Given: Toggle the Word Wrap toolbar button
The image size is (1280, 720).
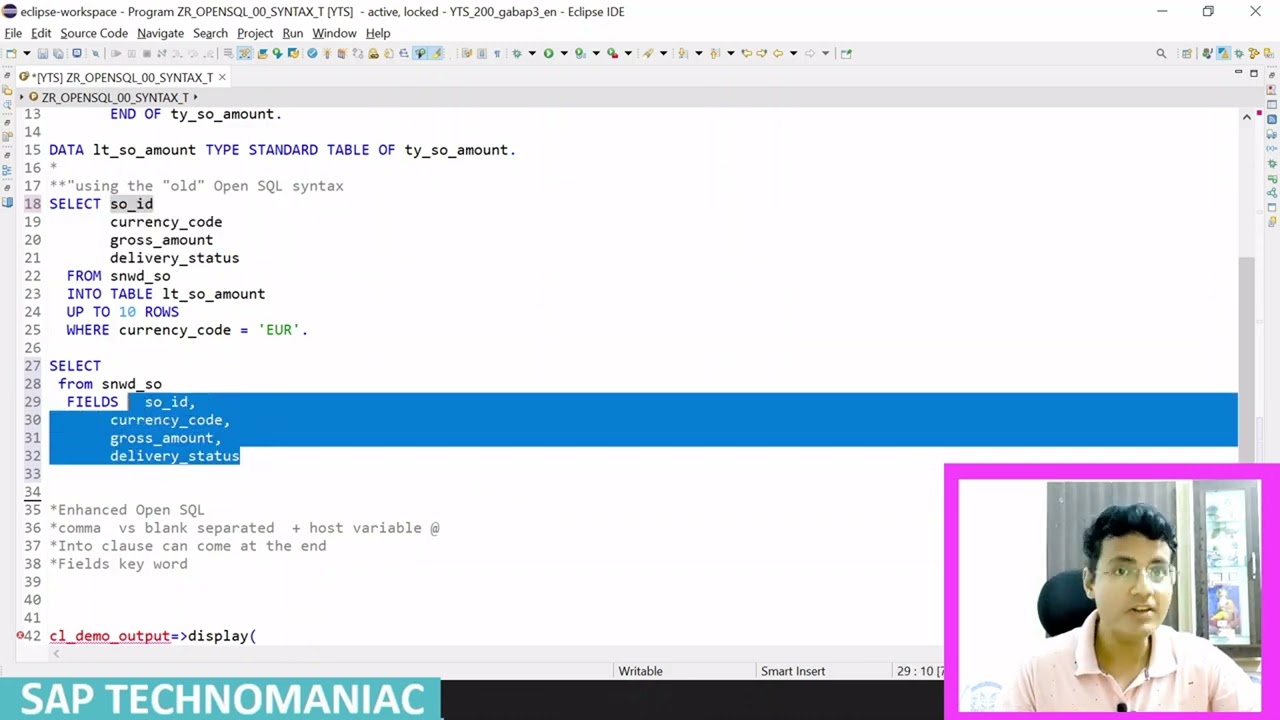Looking at the screenshot, I should 467,53.
